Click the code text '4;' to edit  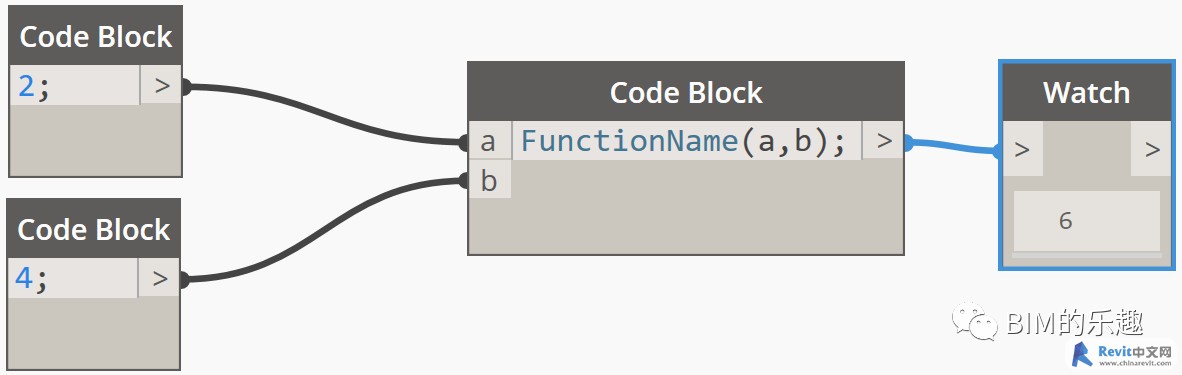pyautogui.click(x=31, y=279)
